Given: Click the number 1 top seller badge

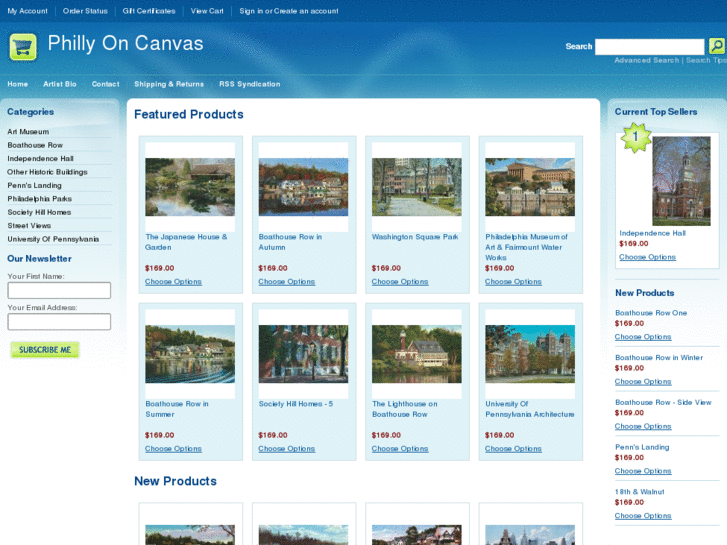Looking at the screenshot, I should point(634,137).
